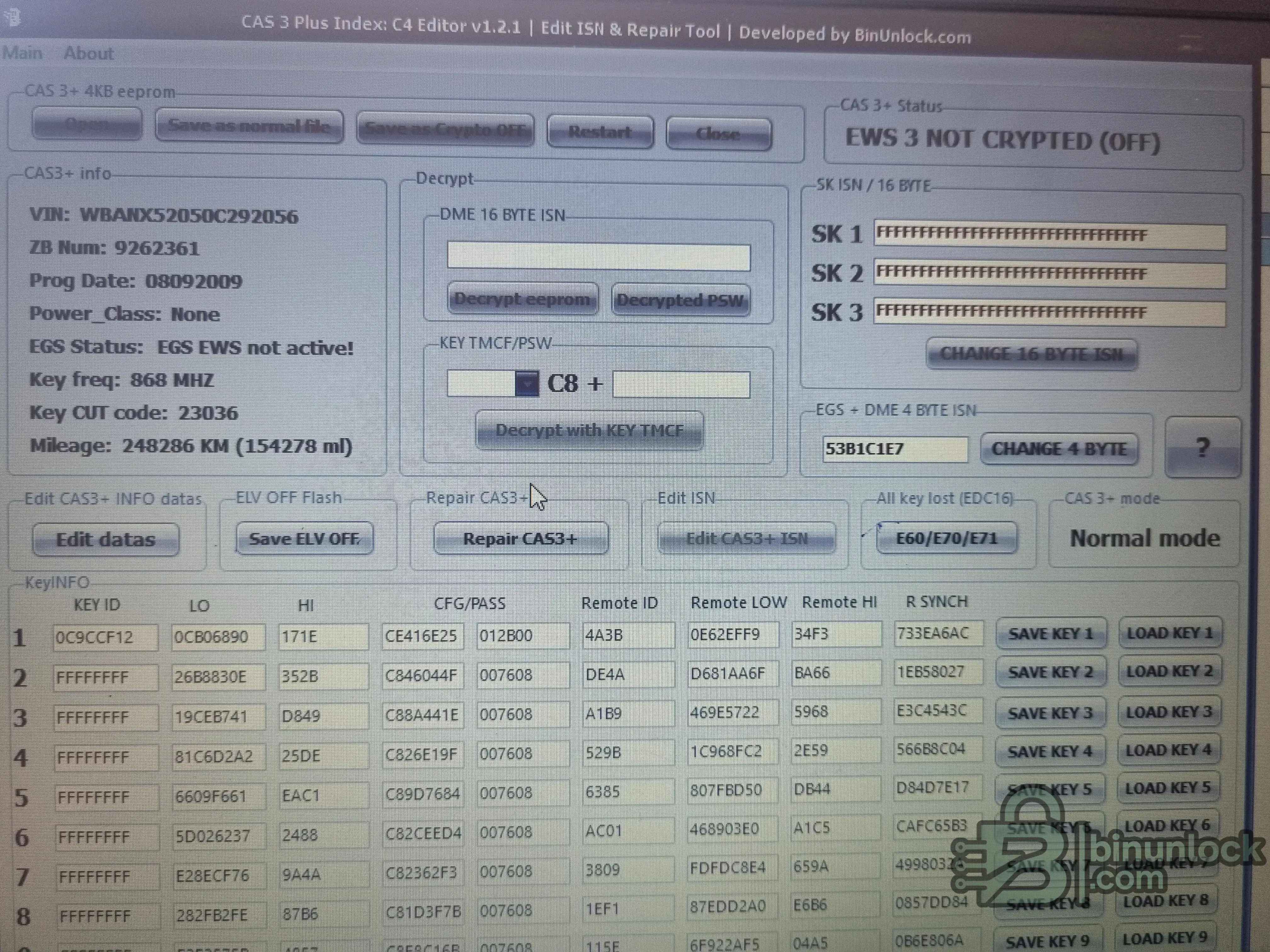Click the LOAD KEY 6 button
The image size is (1270, 952).
click(1167, 826)
